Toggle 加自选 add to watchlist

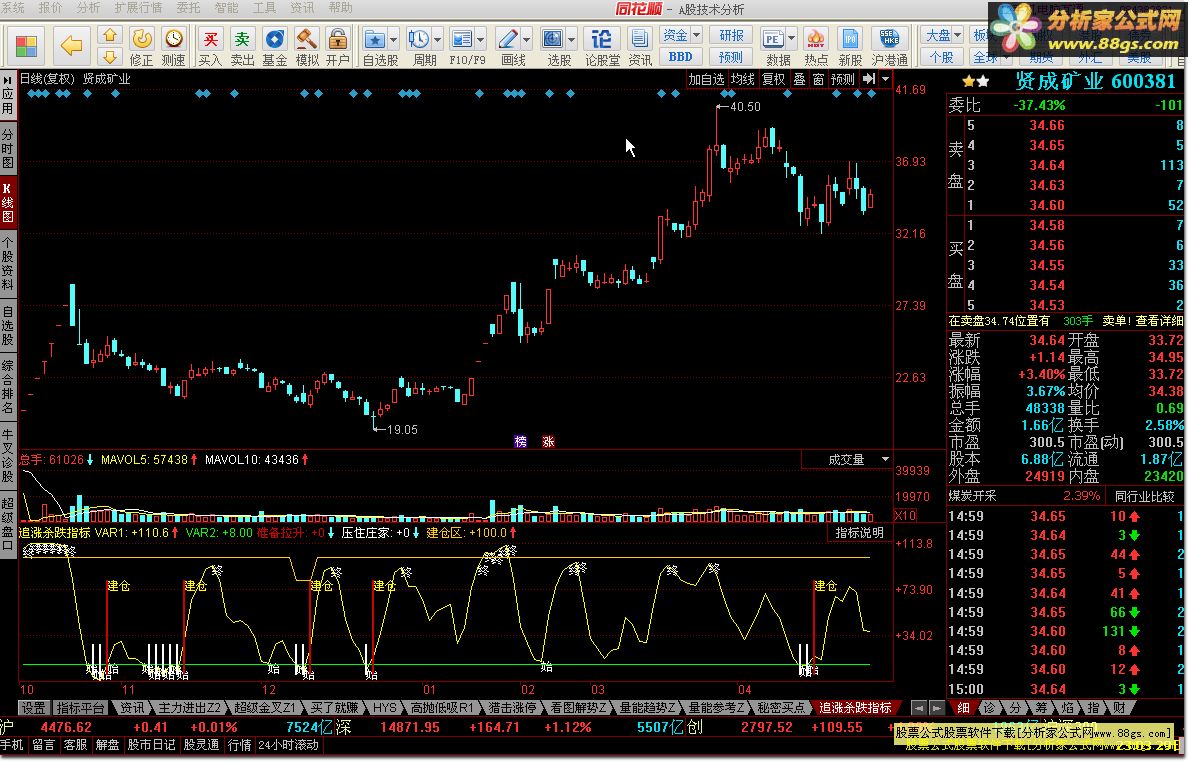(x=706, y=79)
